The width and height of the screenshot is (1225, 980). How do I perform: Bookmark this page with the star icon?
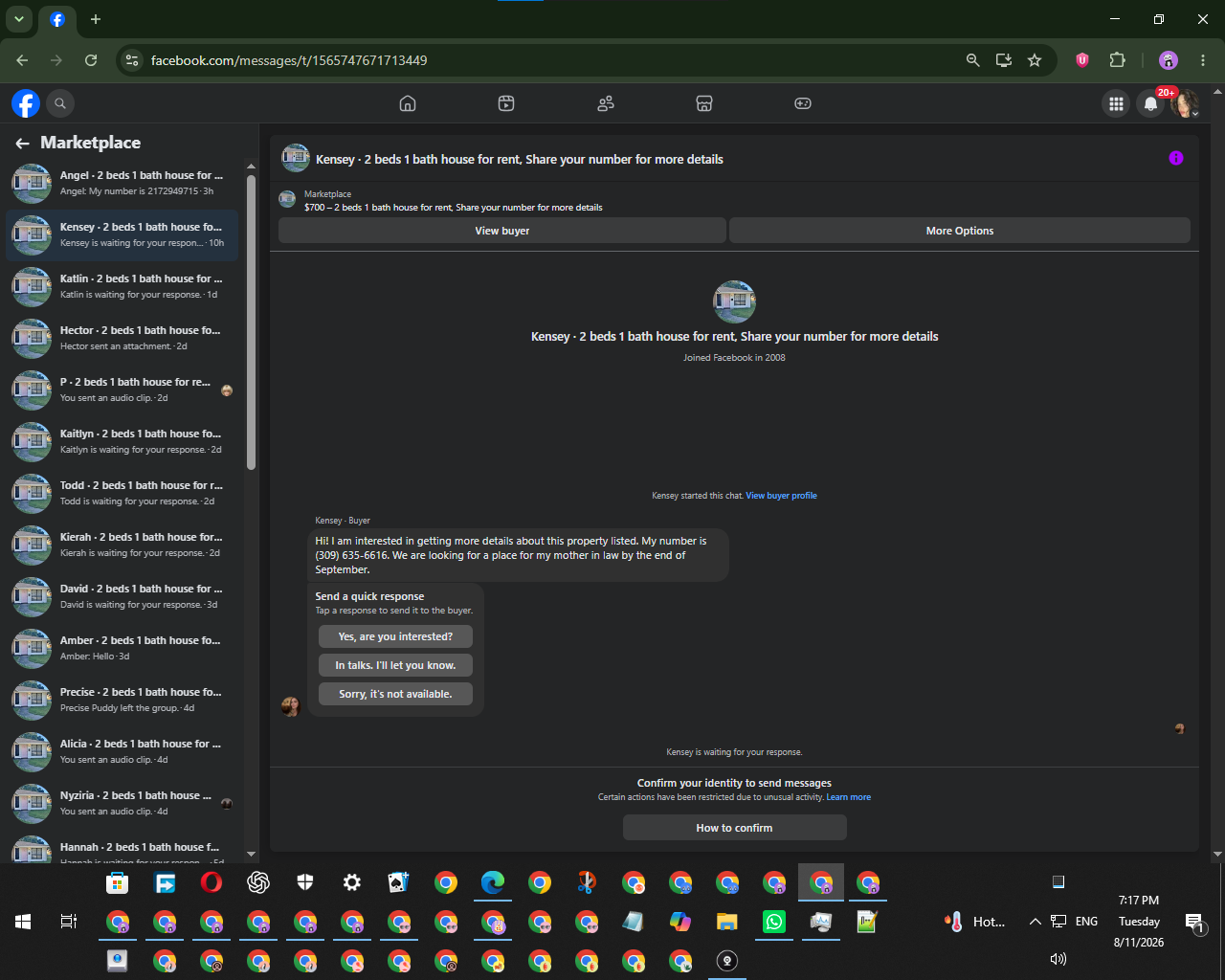1035,60
